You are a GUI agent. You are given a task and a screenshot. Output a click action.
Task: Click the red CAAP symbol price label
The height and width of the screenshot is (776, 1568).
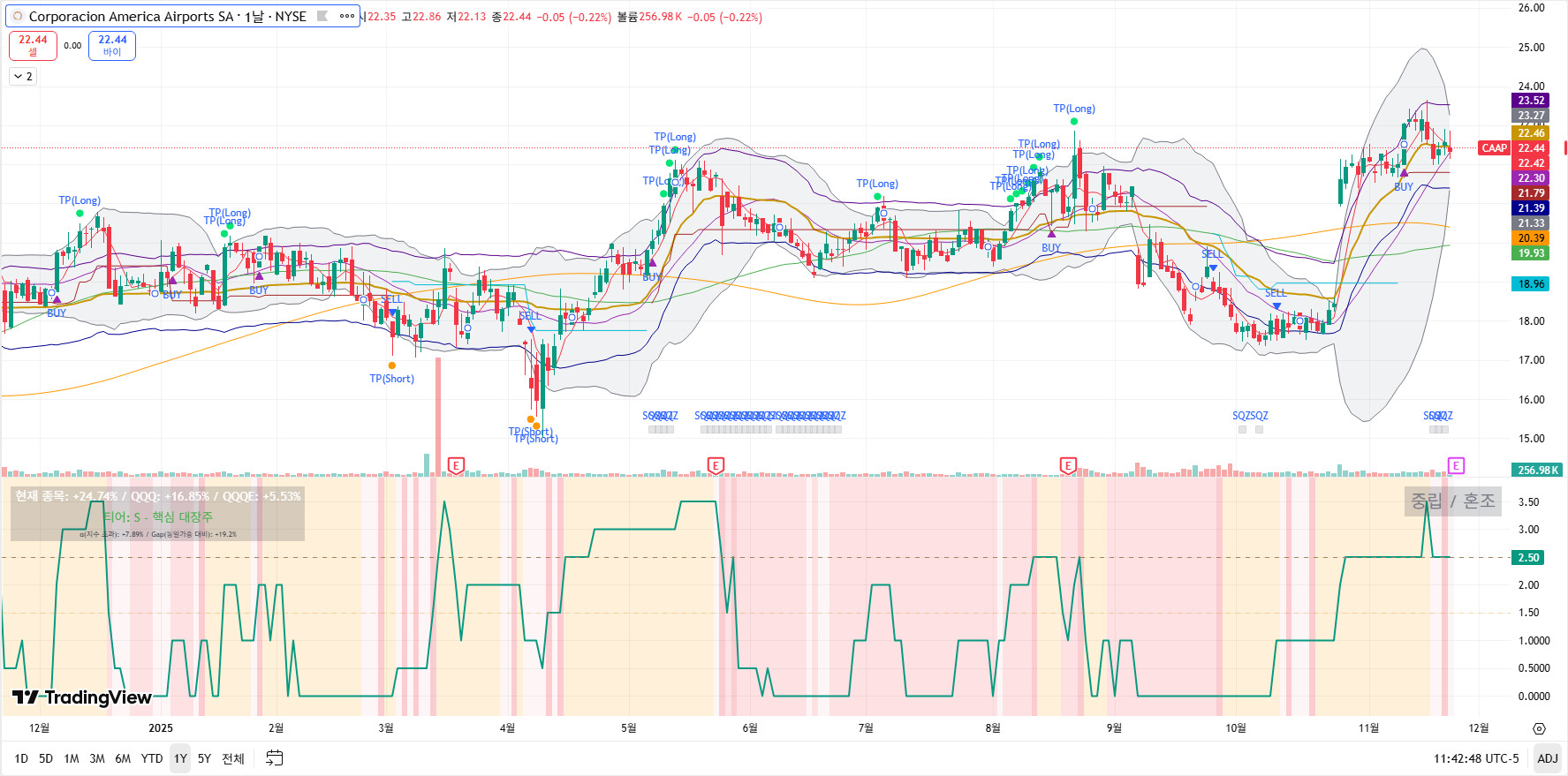click(1495, 148)
